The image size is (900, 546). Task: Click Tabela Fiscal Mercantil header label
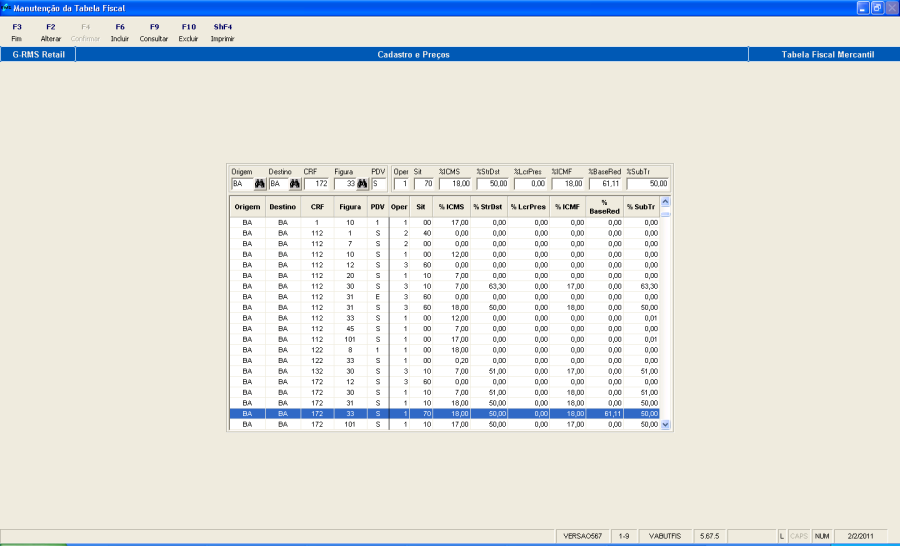pyautogui.click(x=828, y=55)
